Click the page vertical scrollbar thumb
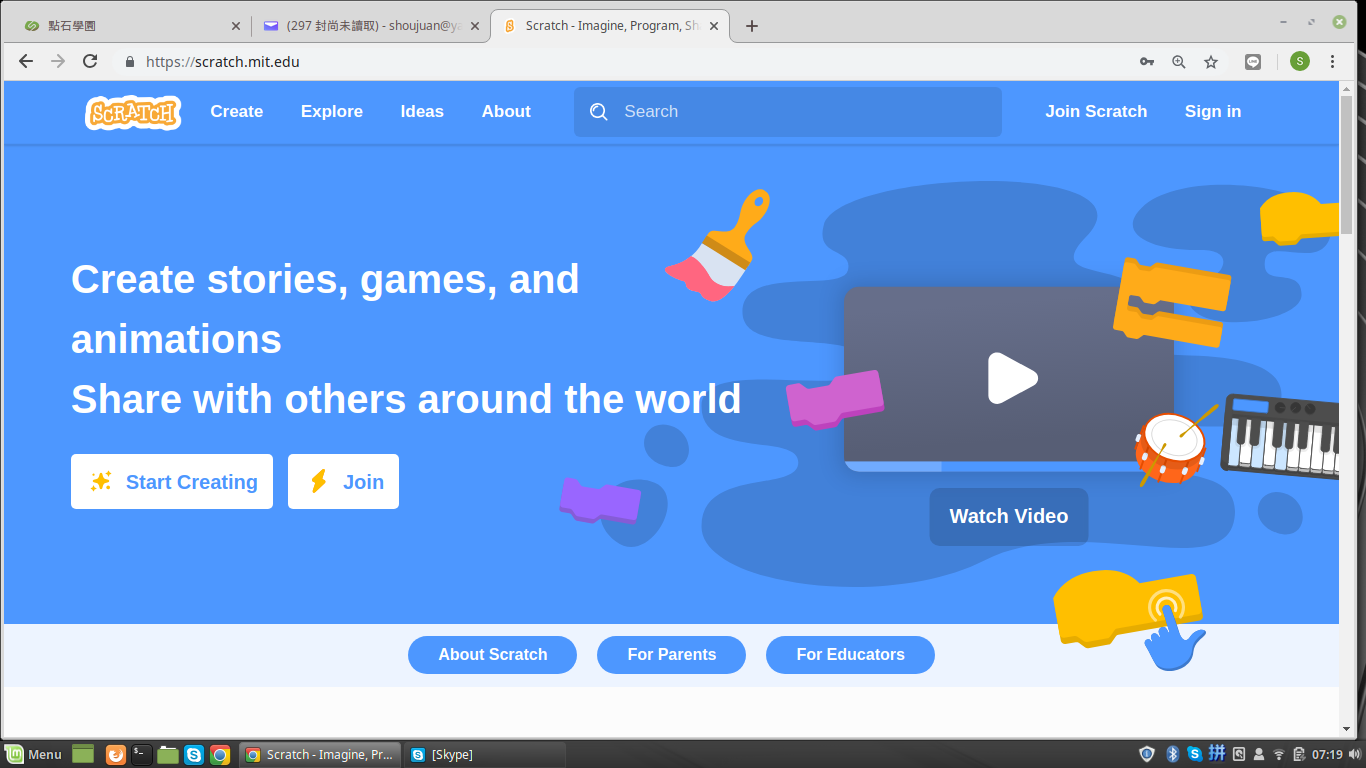Image resolution: width=1366 pixels, height=768 pixels. [1346, 165]
